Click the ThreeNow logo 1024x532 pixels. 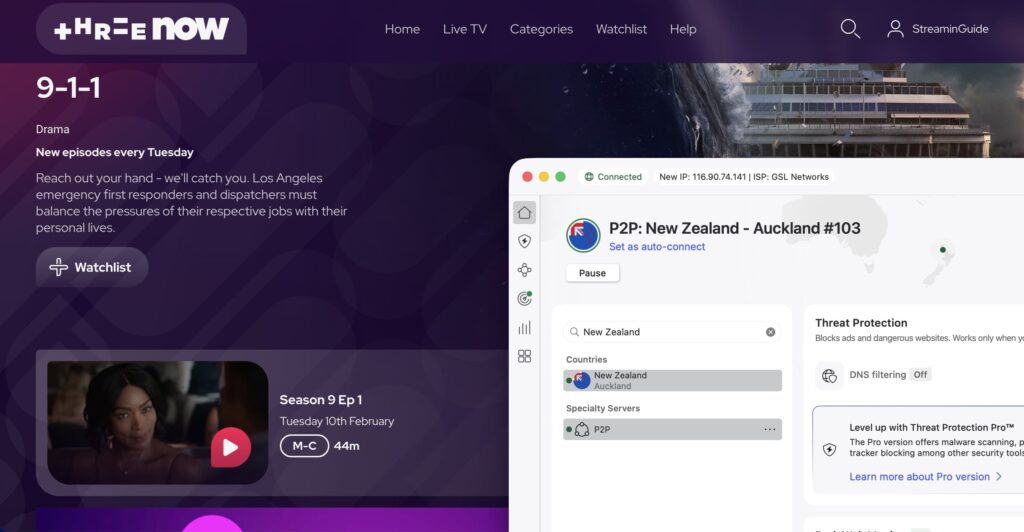(141, 29)
